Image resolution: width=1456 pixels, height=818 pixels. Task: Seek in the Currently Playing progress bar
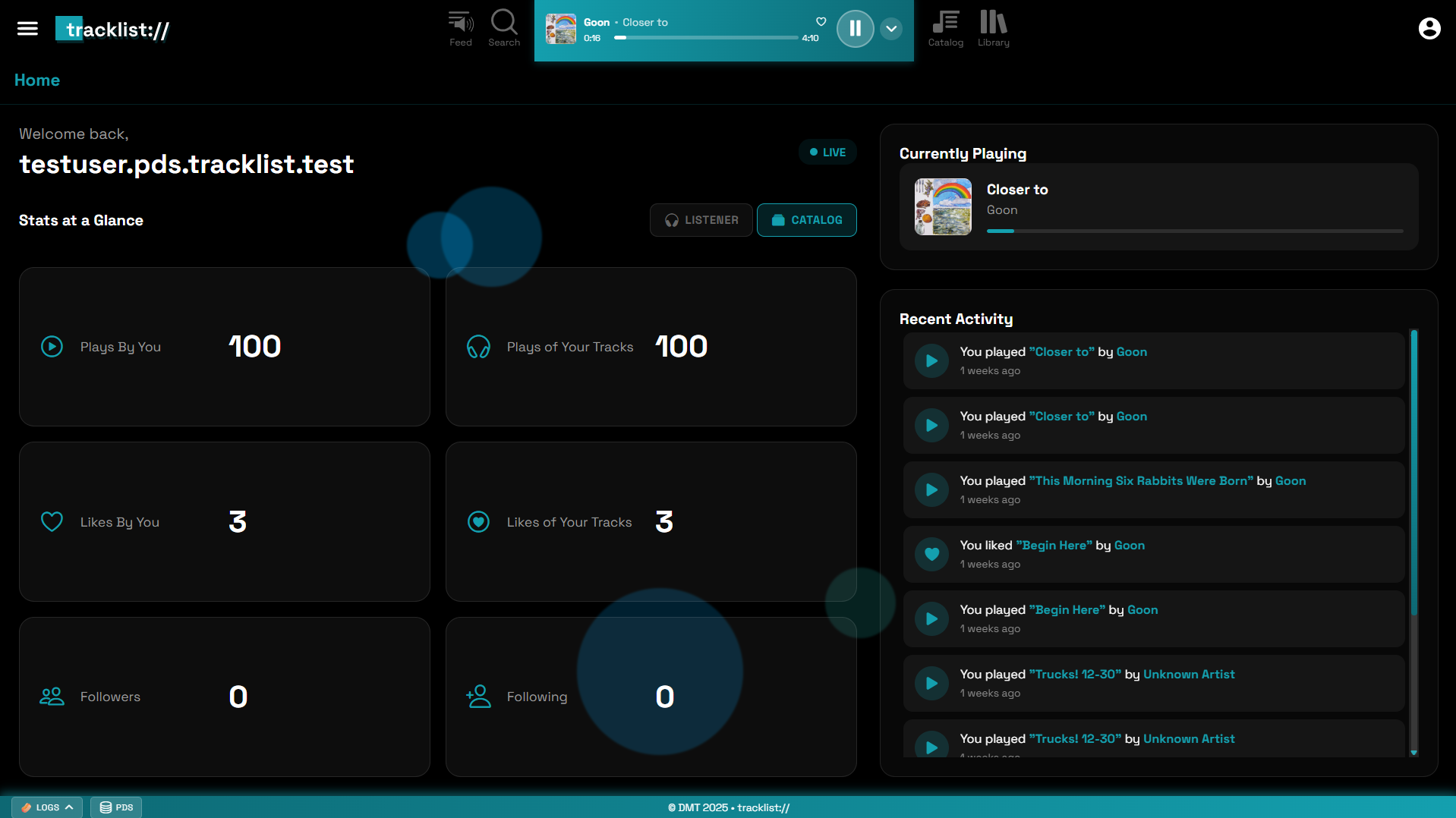[x=1195, y=231]
